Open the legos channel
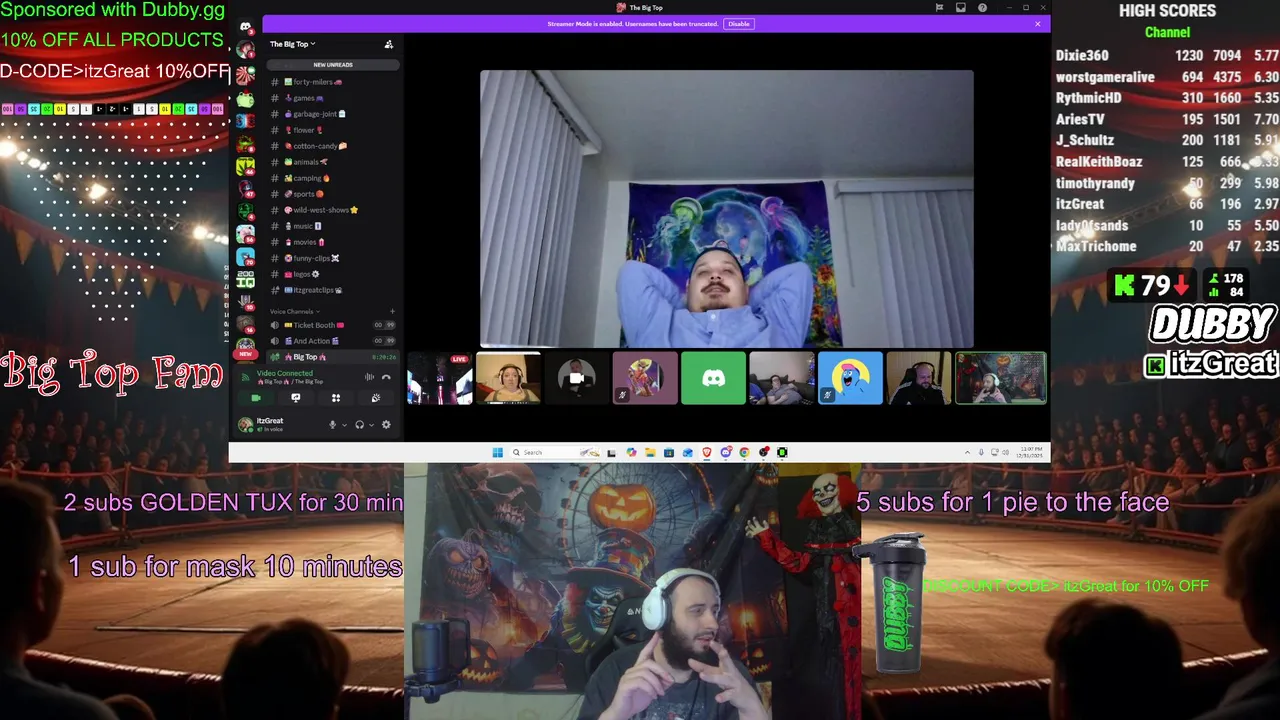1280x720 pixels. pos(333,274)
